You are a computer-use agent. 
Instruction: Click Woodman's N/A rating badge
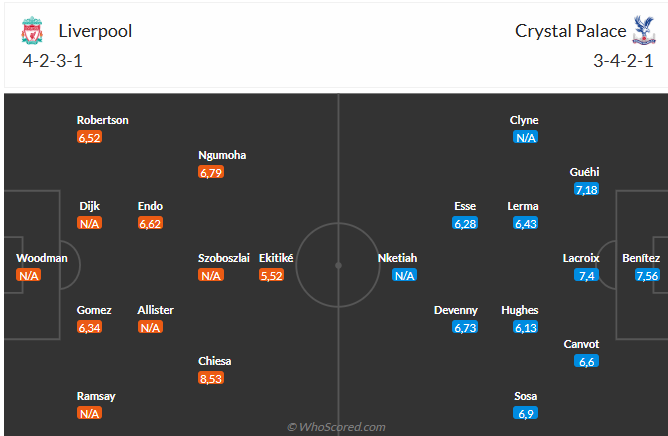coord(28,275)
